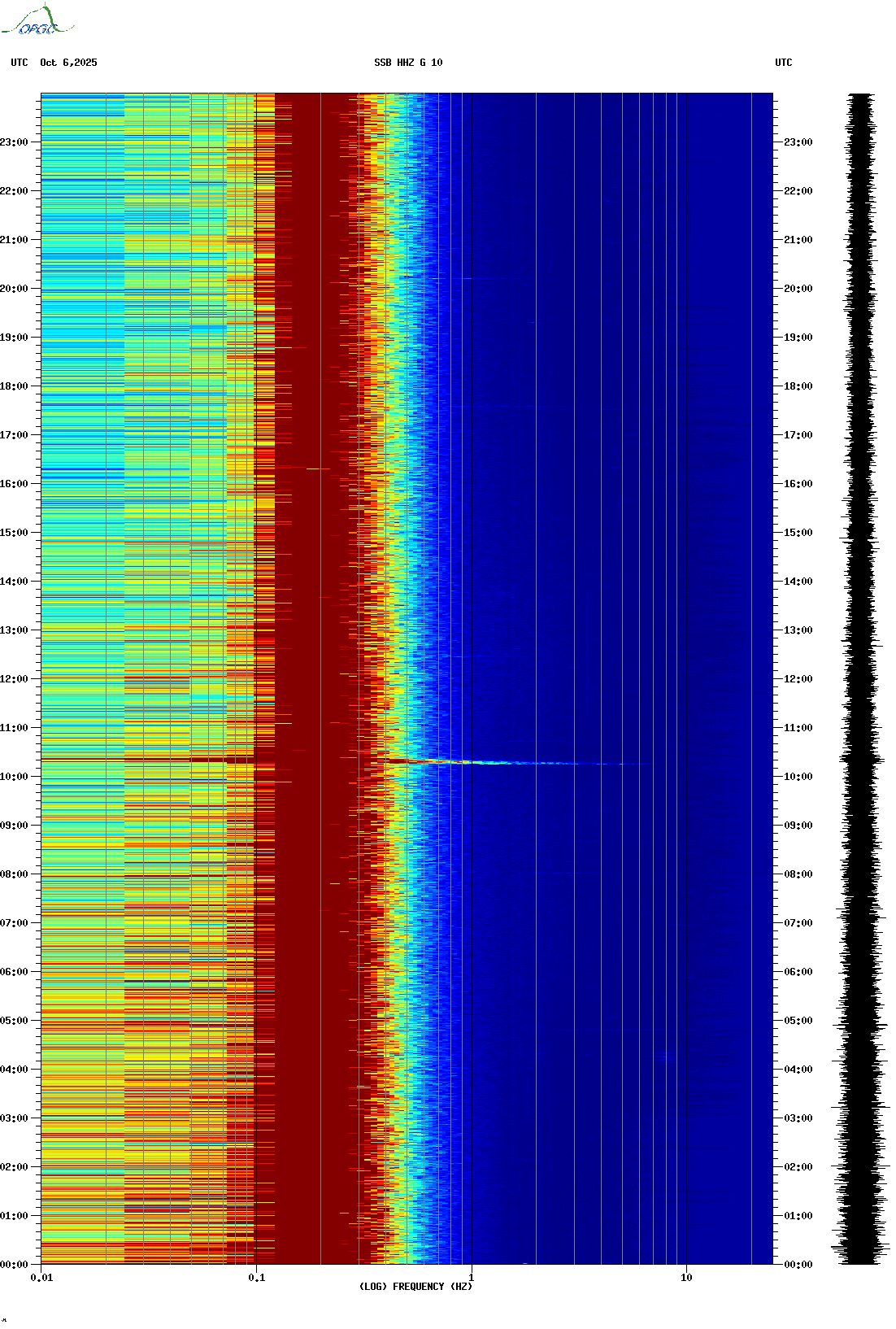
Task: Click the 1 Hz frequency axis label
Action: [x=472, y=1277]
